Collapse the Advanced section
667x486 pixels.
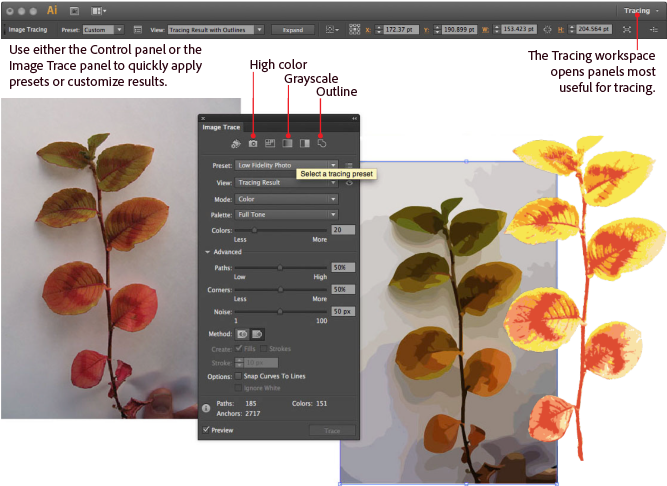[x=207, y=252]
